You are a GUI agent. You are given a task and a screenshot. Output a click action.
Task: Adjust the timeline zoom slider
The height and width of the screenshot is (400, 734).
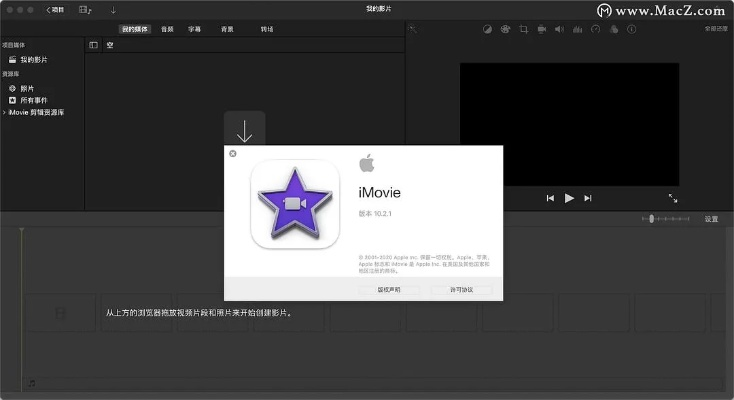tap(652, 218)
